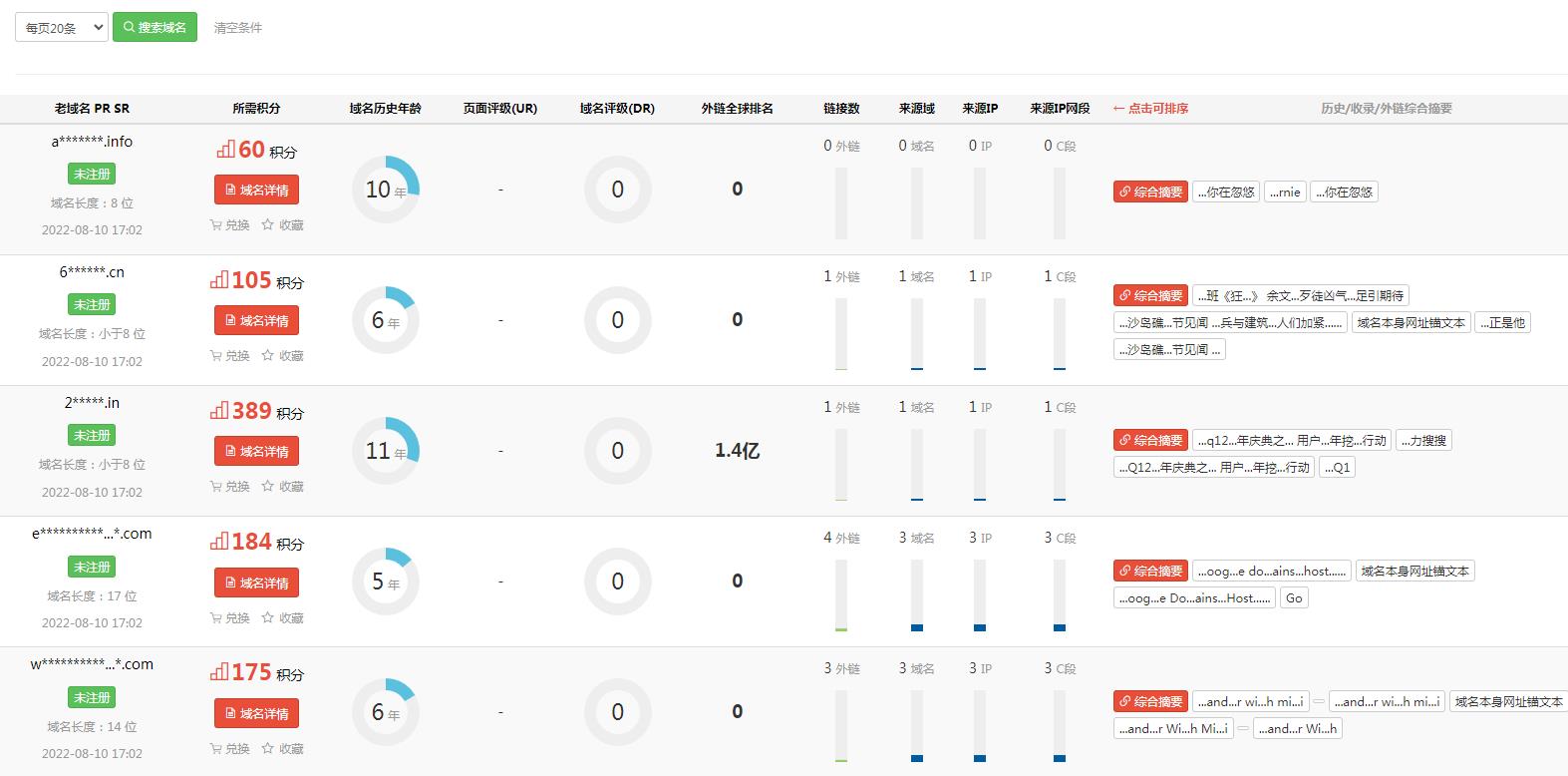Click domain name 2*****.in
The image size is (1568, 776).
click(x=92, y=403)
